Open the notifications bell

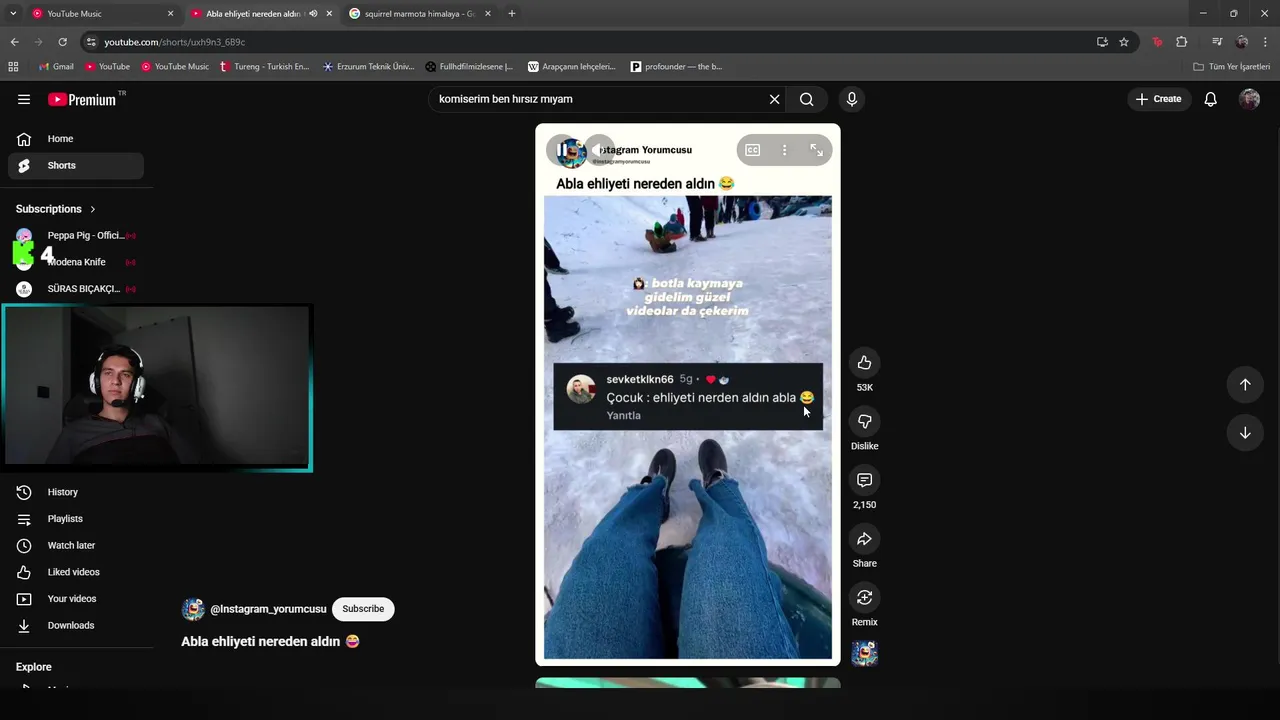[x=1210, y=99]
